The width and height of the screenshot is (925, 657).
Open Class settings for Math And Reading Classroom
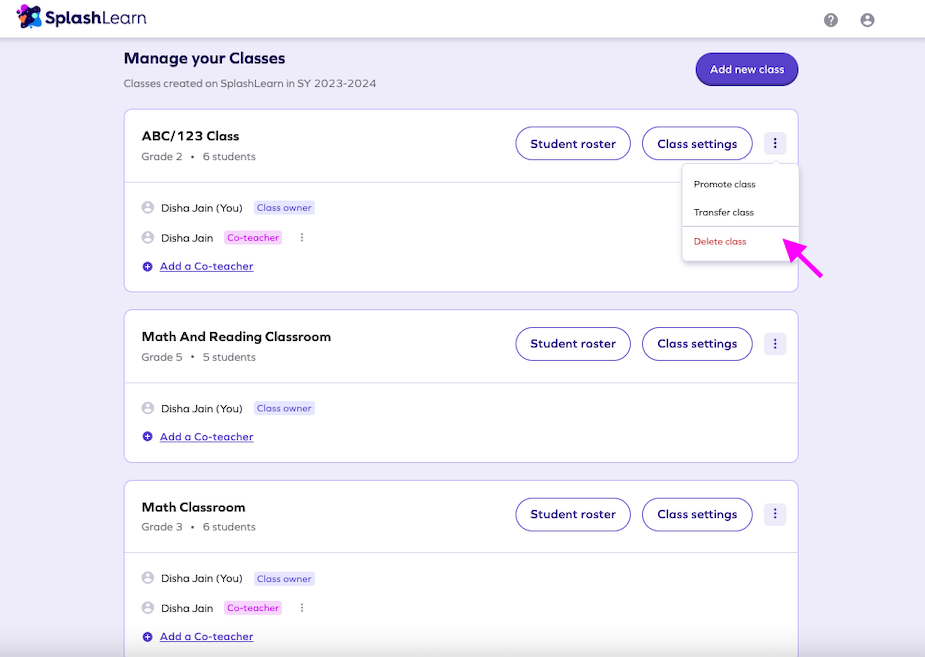point(697,344)
